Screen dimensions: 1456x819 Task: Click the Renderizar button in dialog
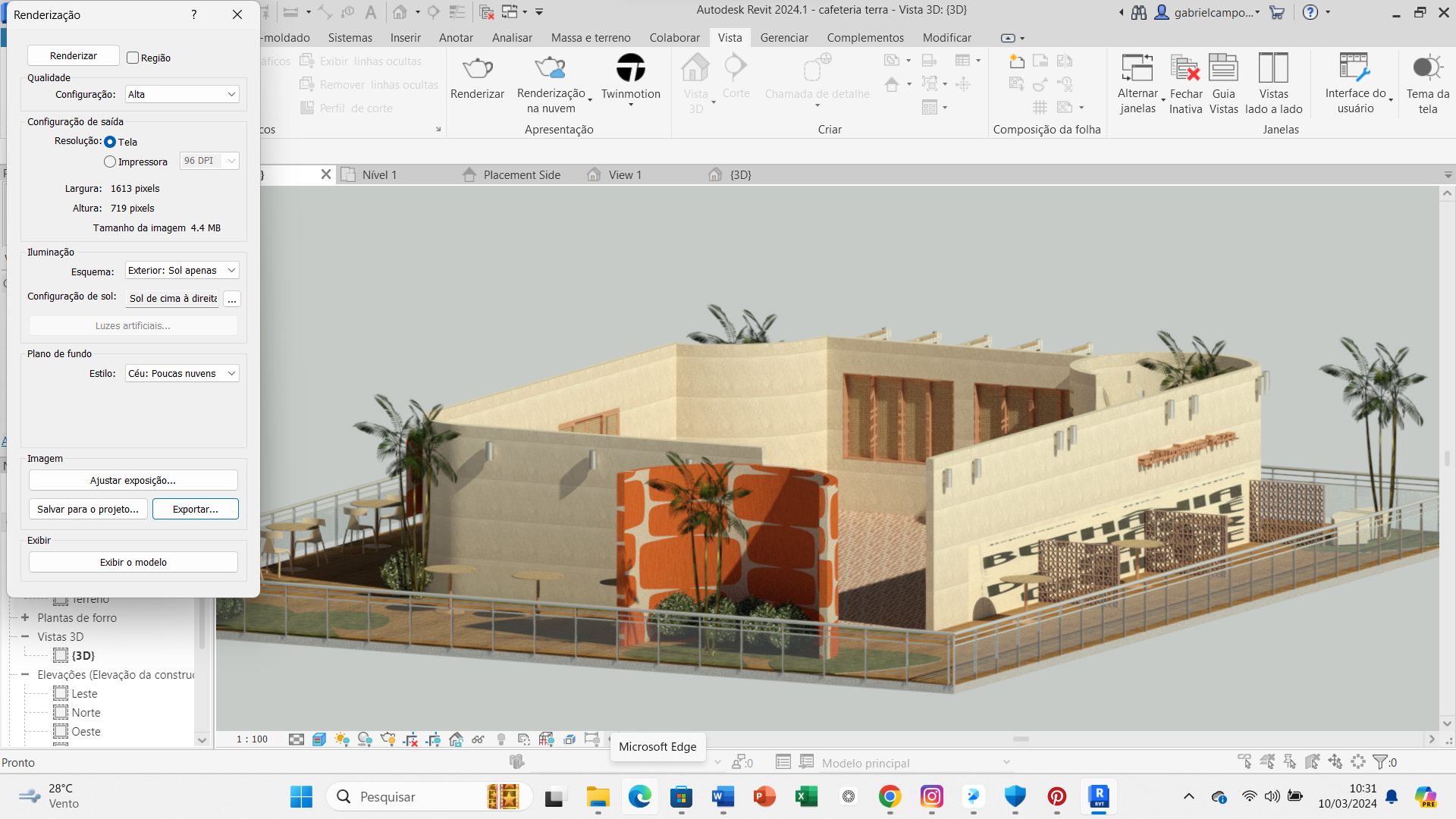coord(74,55)
